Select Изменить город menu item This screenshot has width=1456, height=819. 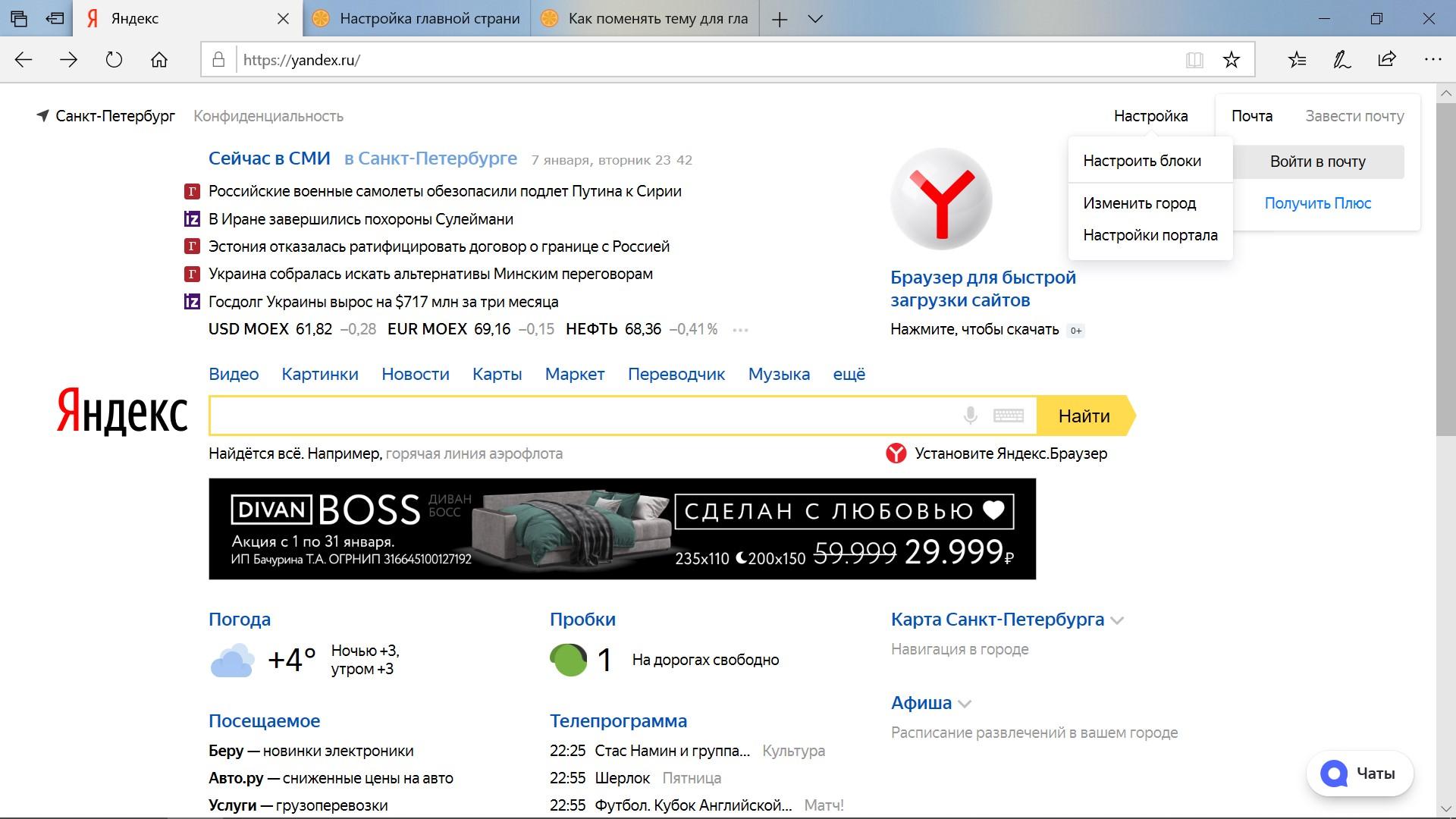[x=1140, y=203]
